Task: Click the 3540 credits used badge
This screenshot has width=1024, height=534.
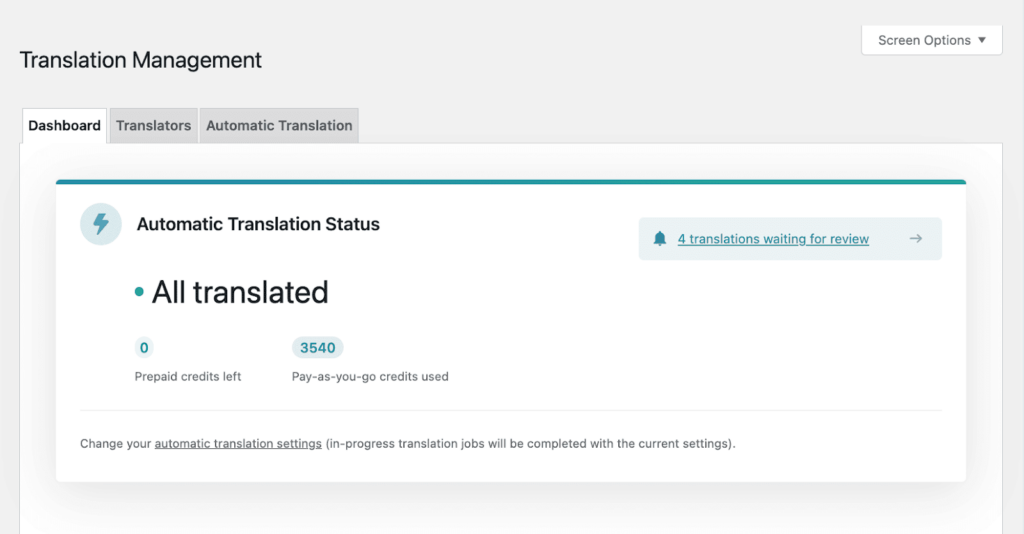Action: coord(317,347)
